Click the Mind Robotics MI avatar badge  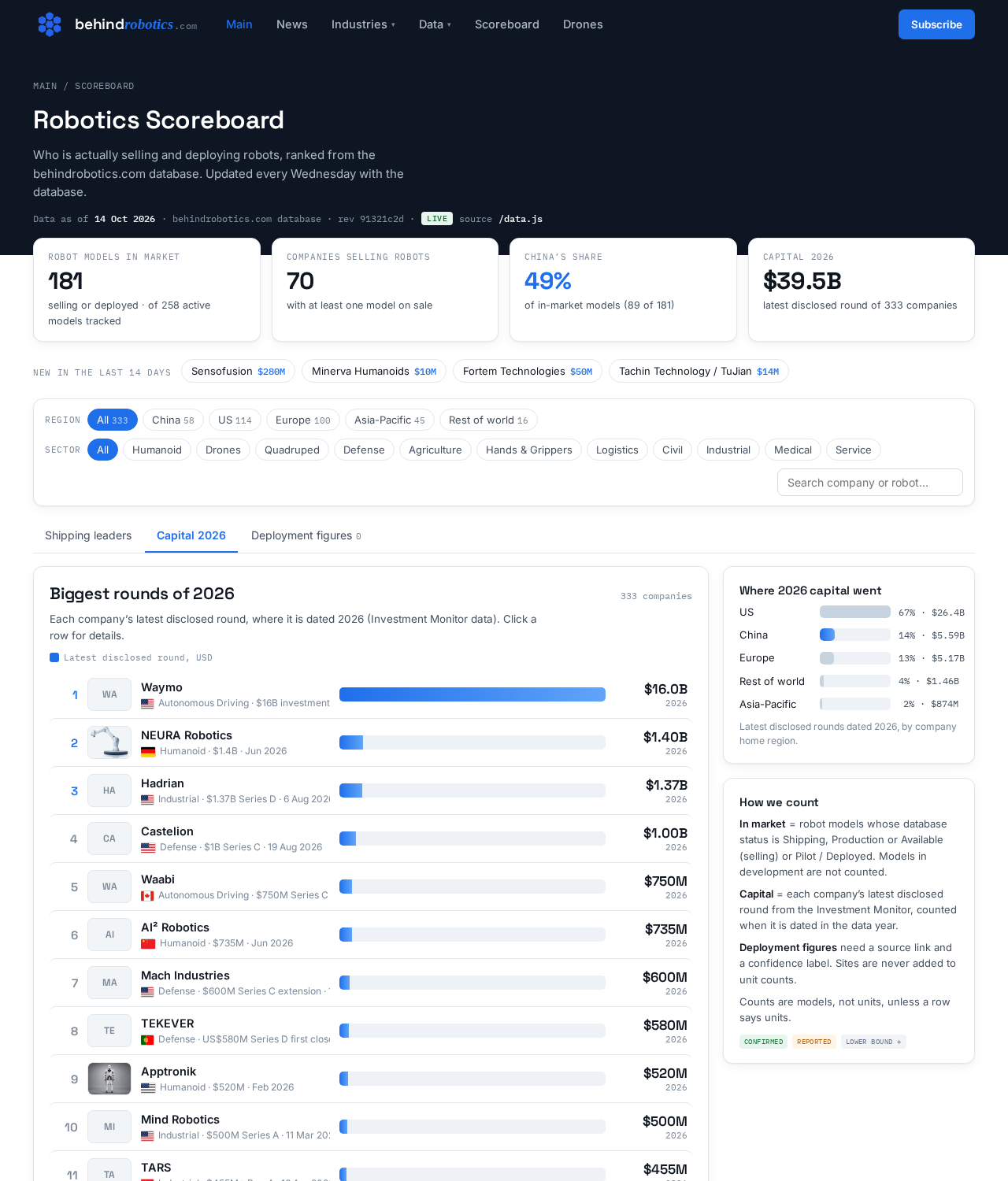tap(109, 1127)
